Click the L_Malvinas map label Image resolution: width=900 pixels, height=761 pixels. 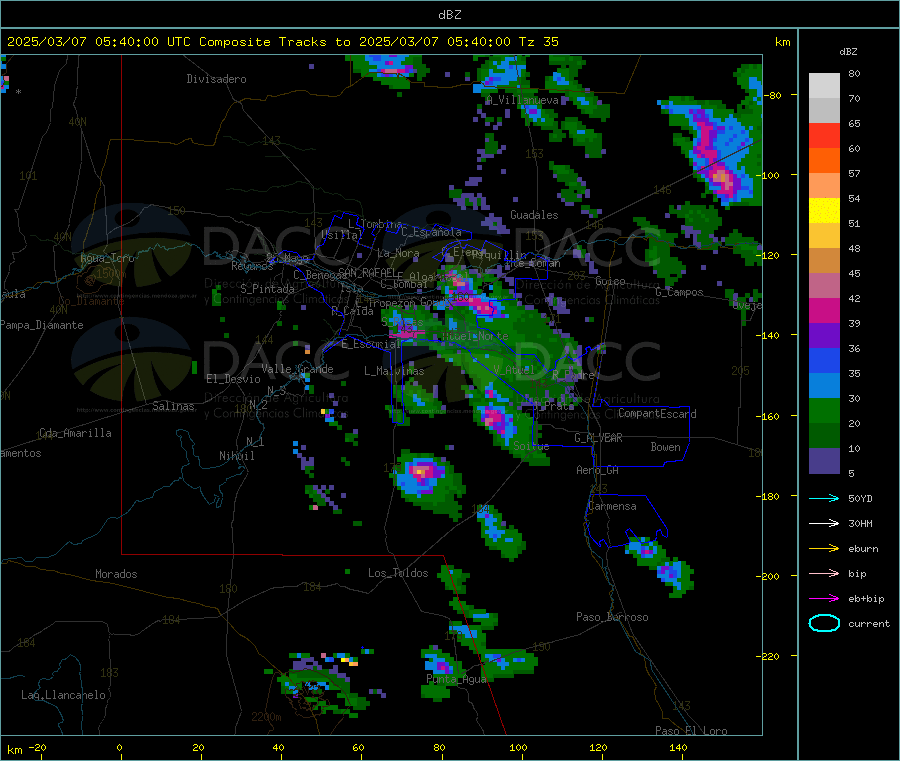click(394, 371)
